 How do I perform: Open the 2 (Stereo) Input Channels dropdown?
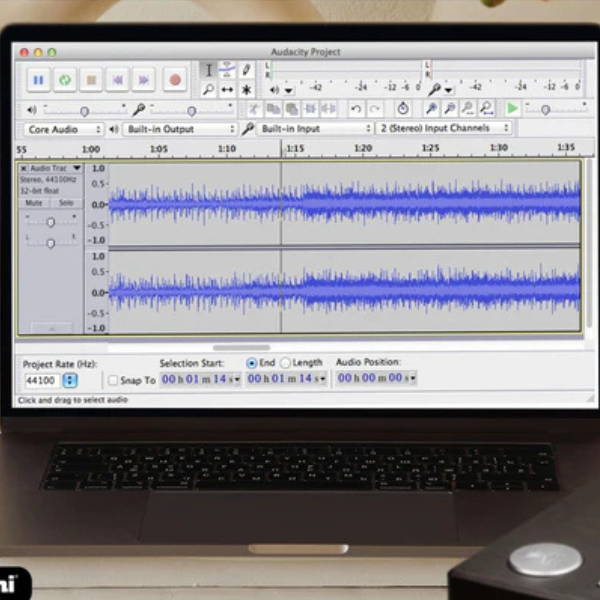click(x=444, y=128)
